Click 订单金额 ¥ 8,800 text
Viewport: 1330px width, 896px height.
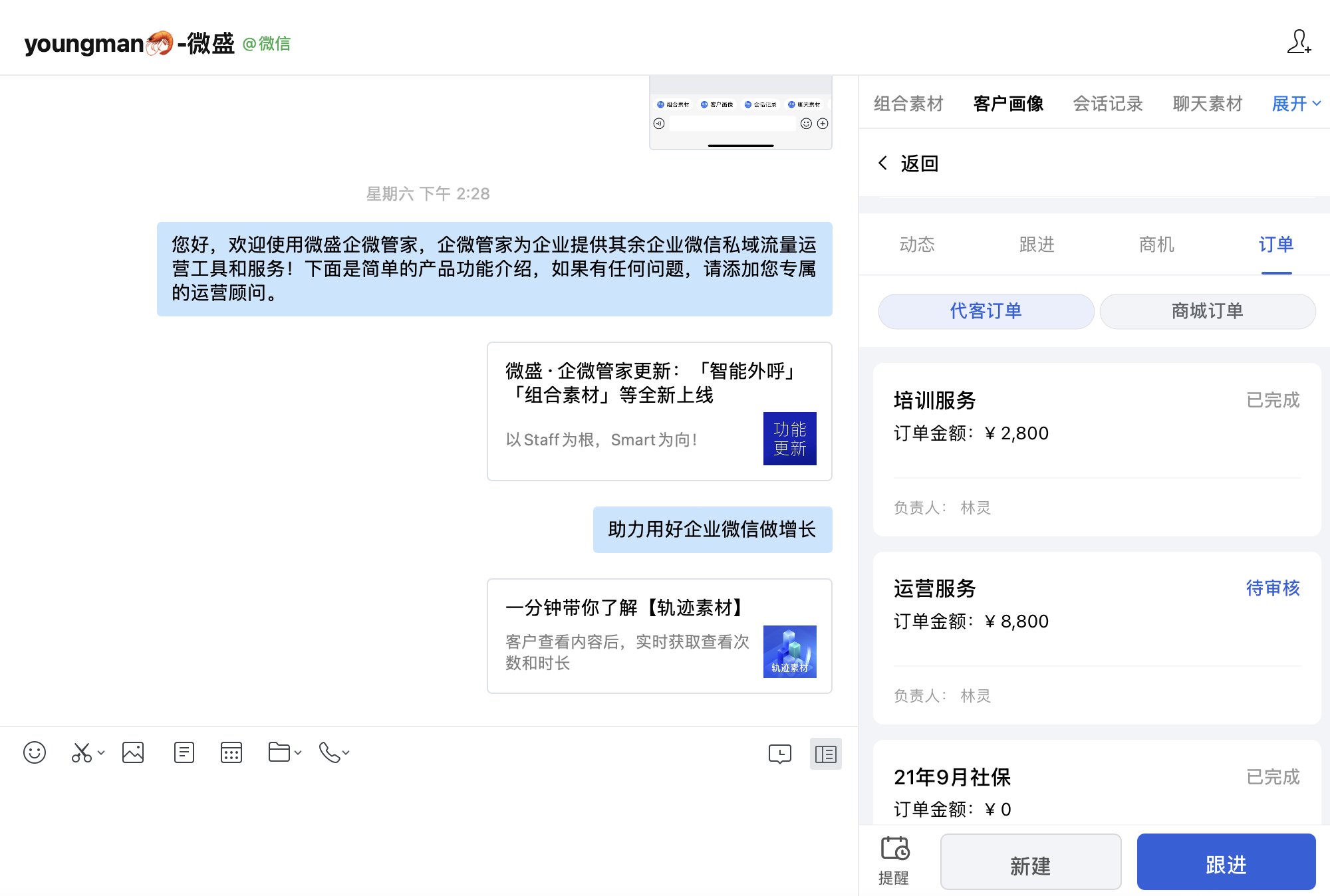click(971, 621)
